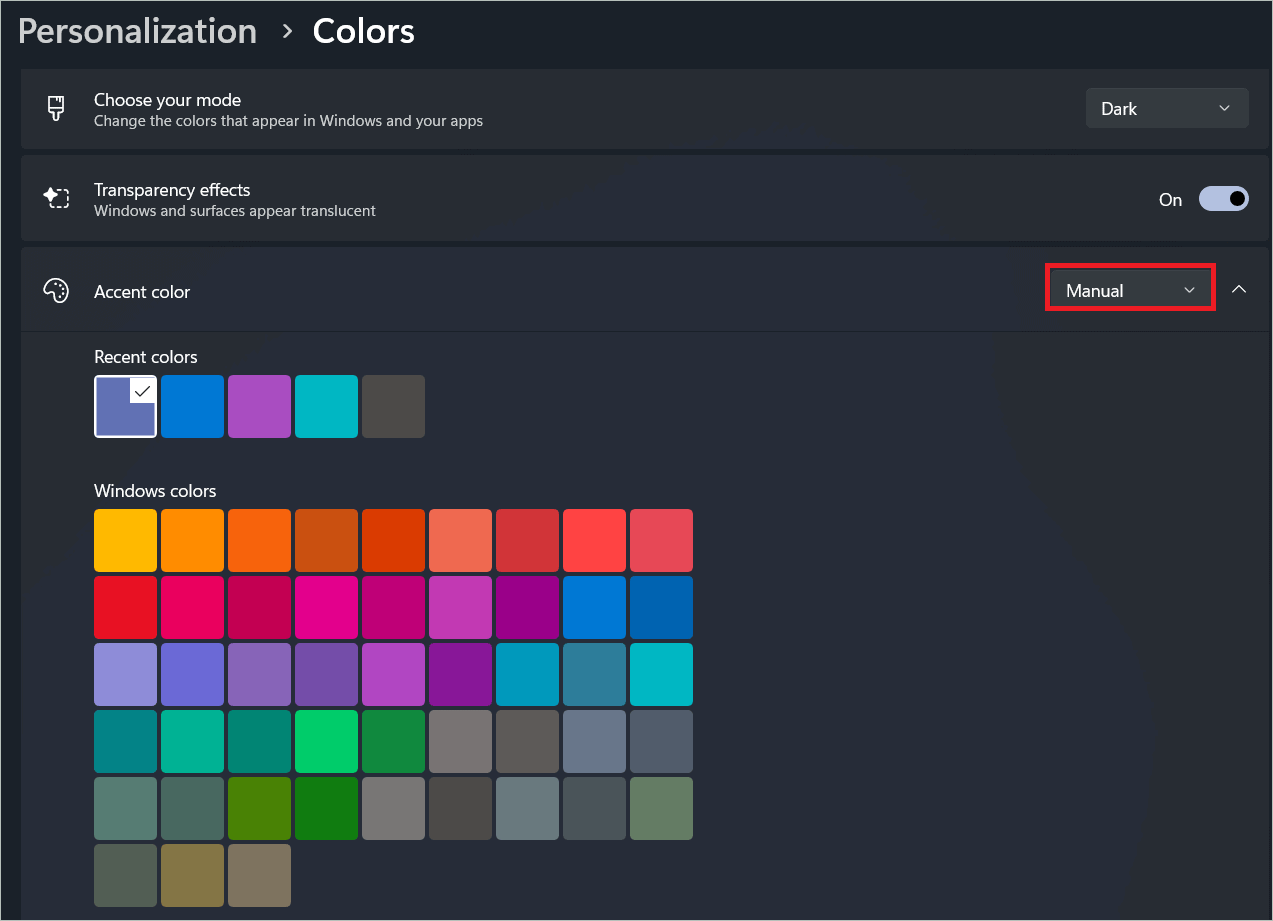
Task: Click the Recent colors heading
Action: [x=146, y=357]
